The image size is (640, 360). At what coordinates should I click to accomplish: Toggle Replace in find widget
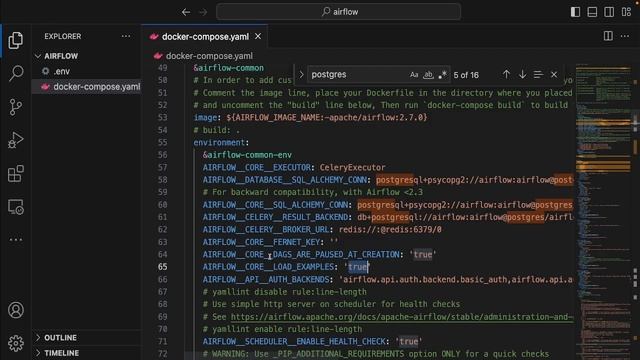tap(301, 75)
